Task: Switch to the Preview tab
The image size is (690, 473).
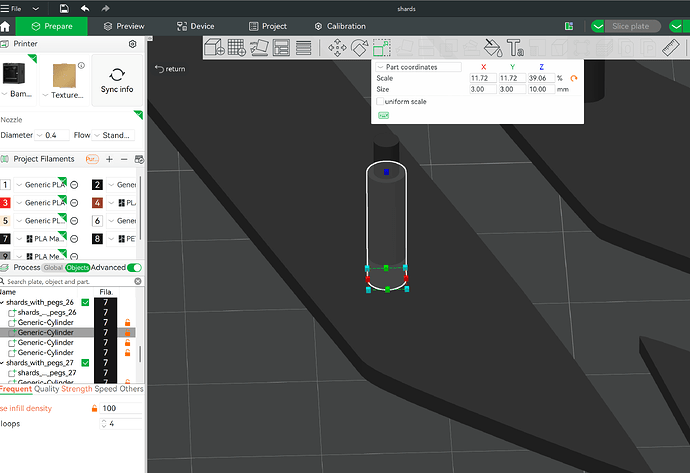Action: point(124,26)
